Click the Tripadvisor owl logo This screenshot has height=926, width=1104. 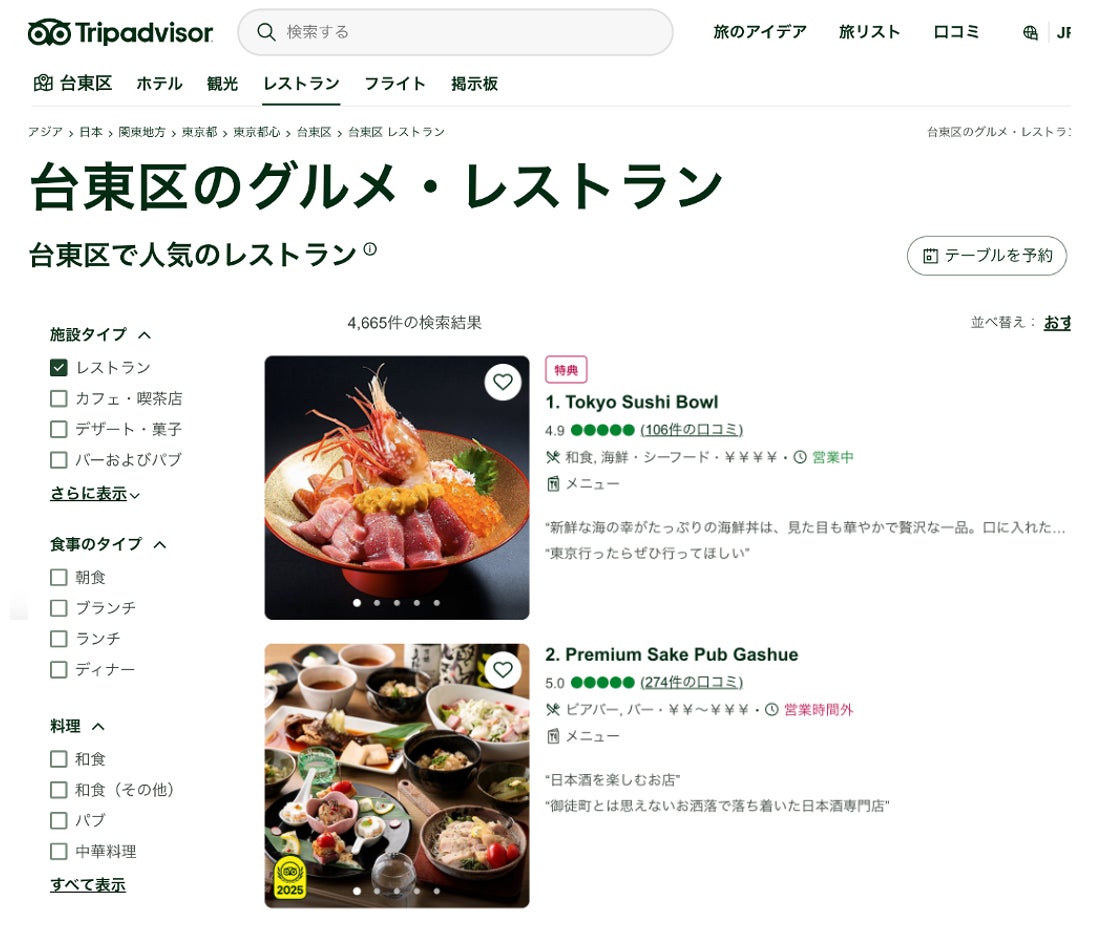(x=49, y=32)
